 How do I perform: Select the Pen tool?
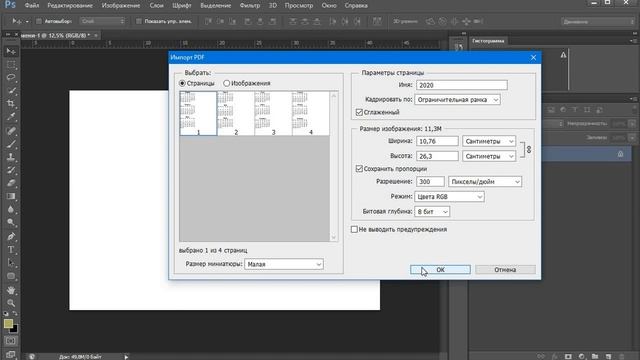coord(11,236)
